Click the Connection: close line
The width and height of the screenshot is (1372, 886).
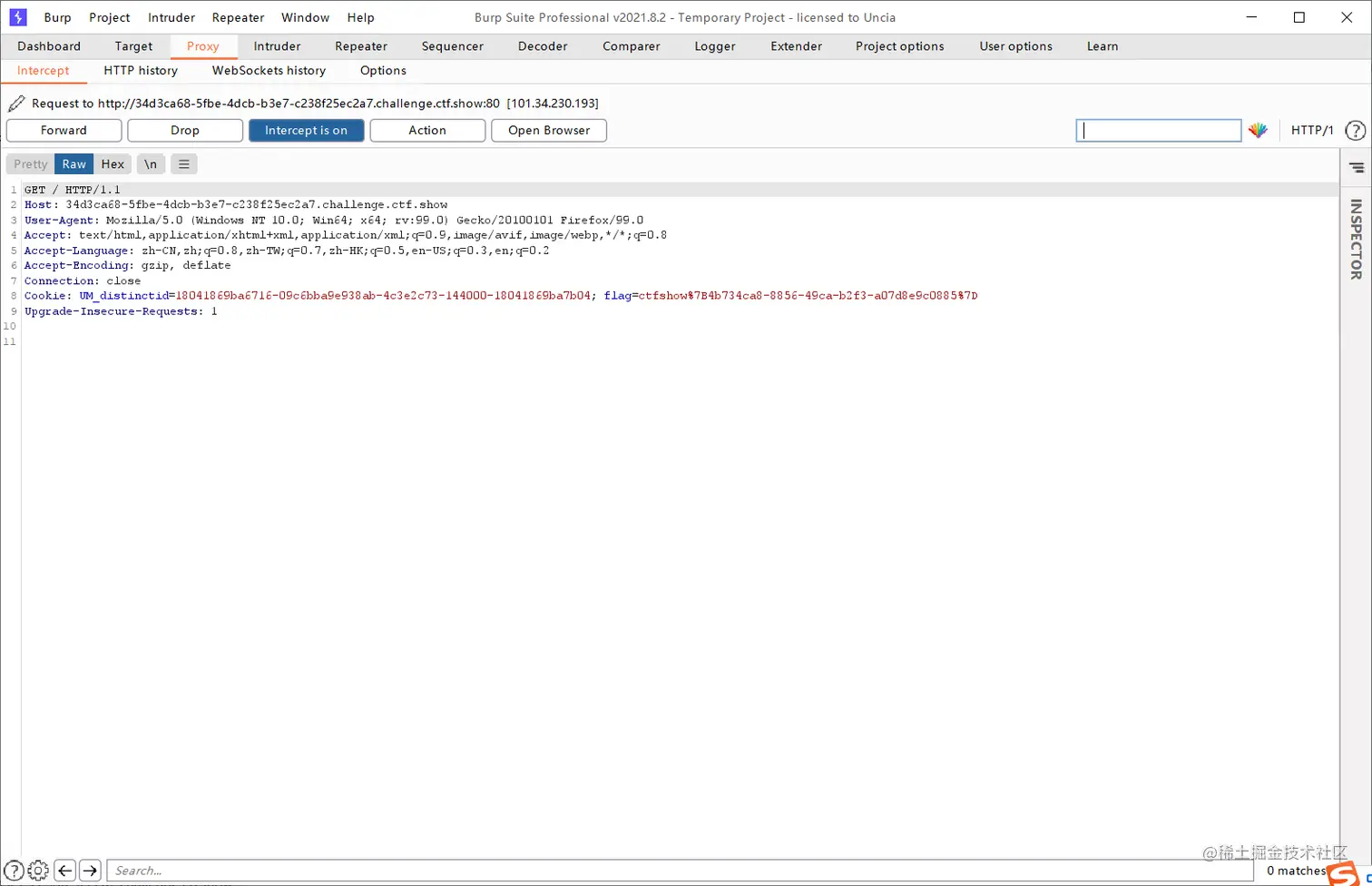click(83, 281)
